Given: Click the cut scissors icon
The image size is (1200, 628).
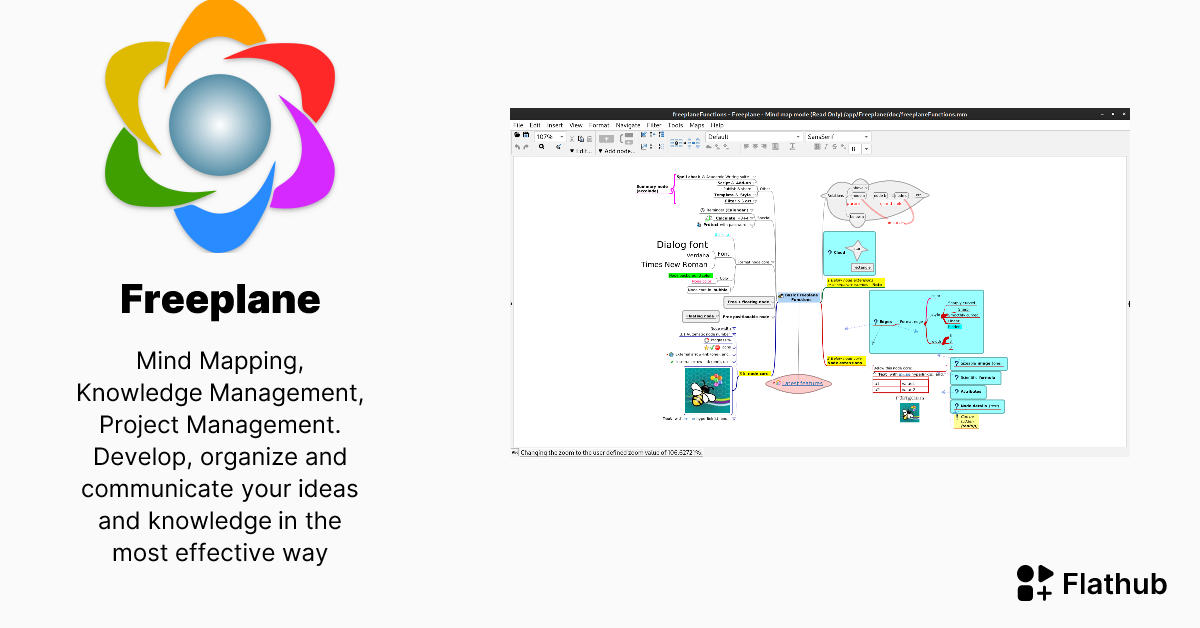Looking at the screenshot, I should point(573,136).
